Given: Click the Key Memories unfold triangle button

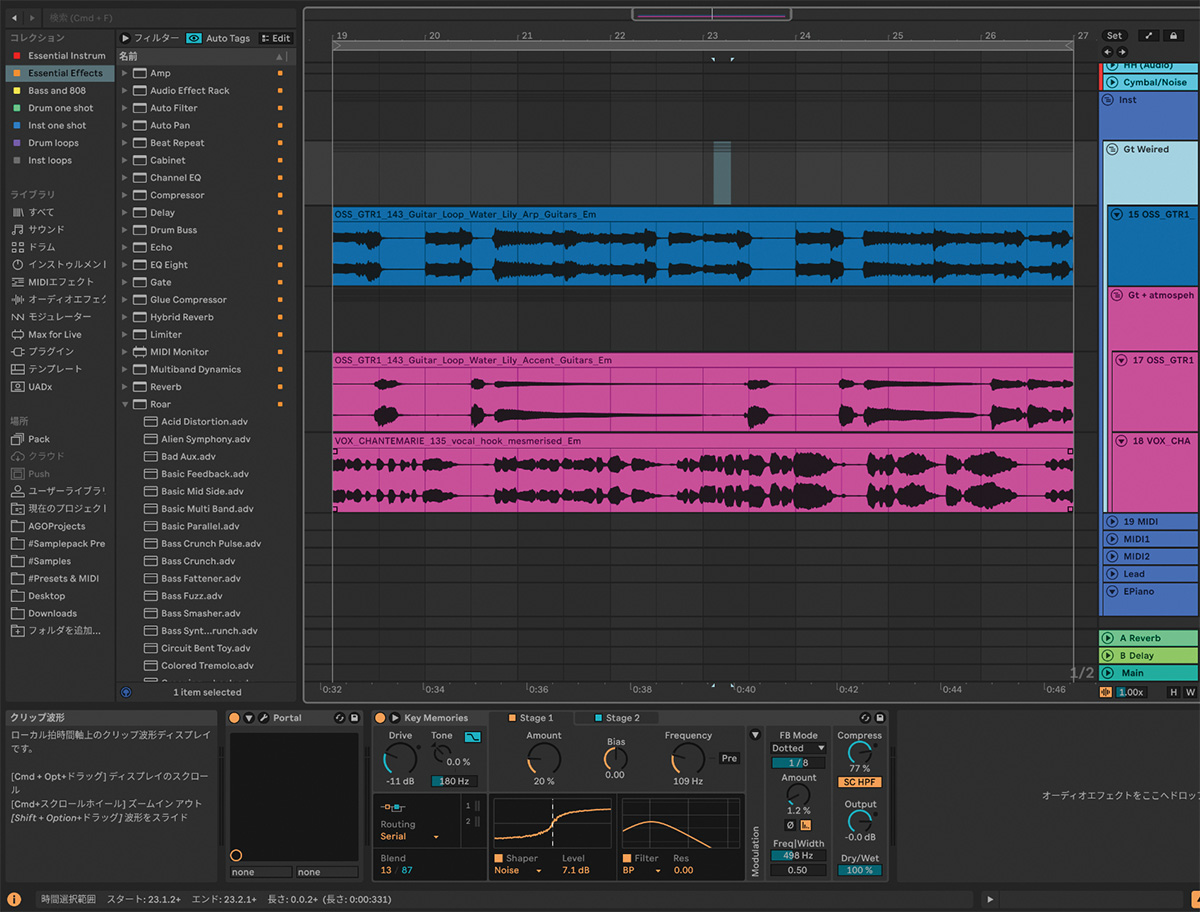Looking at the screenshot, I should coord(395,718).
